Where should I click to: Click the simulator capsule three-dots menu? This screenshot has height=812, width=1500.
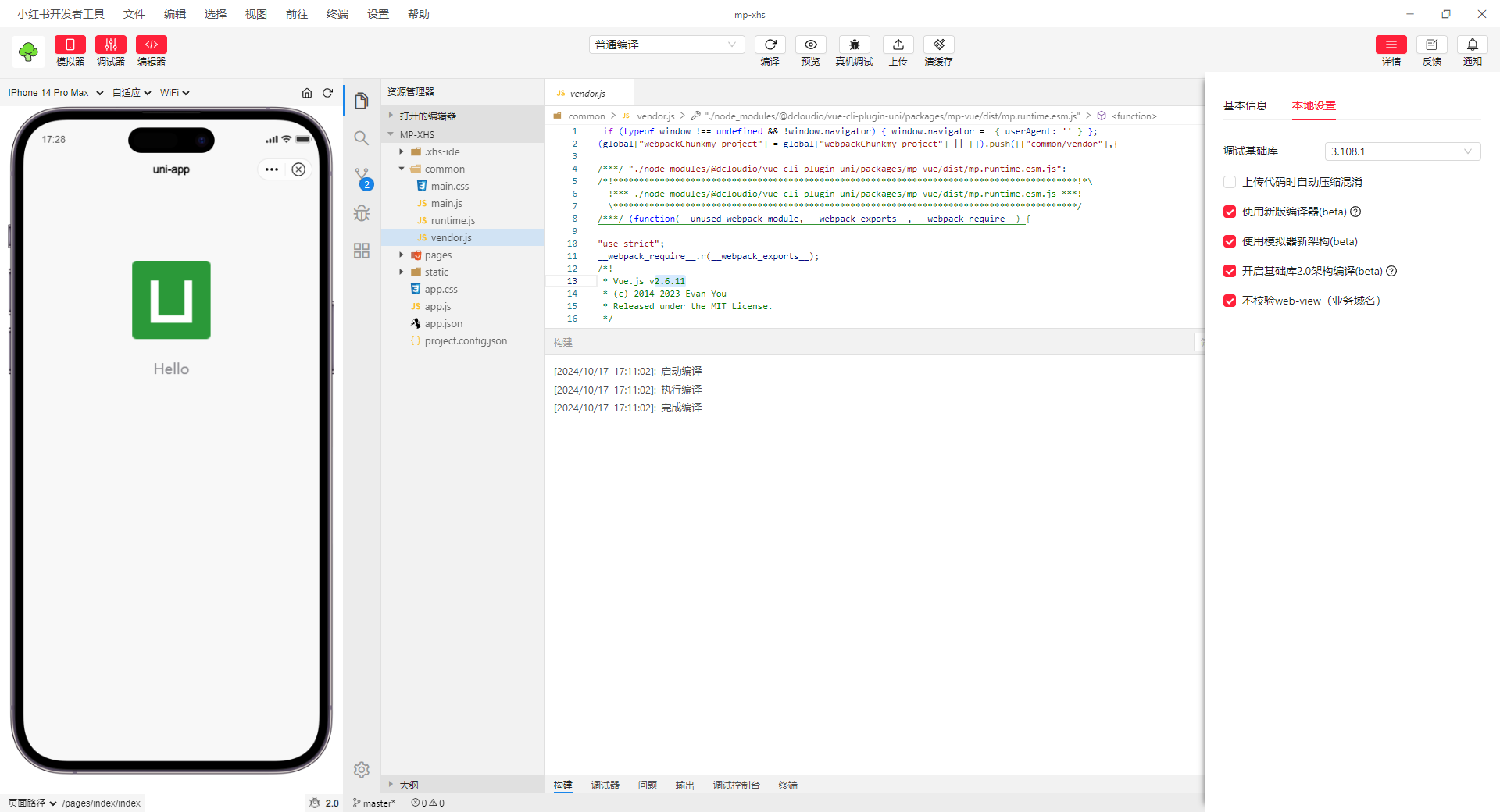coord(272,169)
